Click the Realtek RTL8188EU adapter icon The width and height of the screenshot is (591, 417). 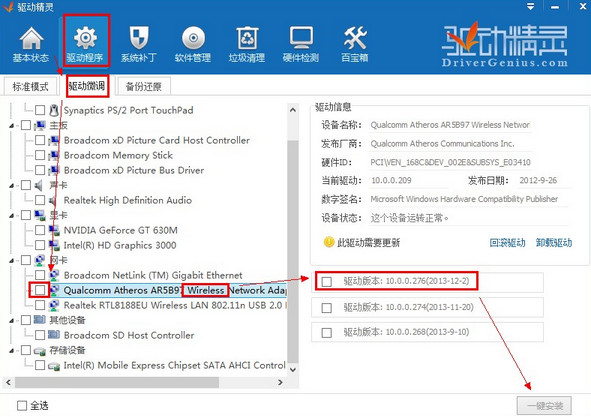click(x=54, y=305)
